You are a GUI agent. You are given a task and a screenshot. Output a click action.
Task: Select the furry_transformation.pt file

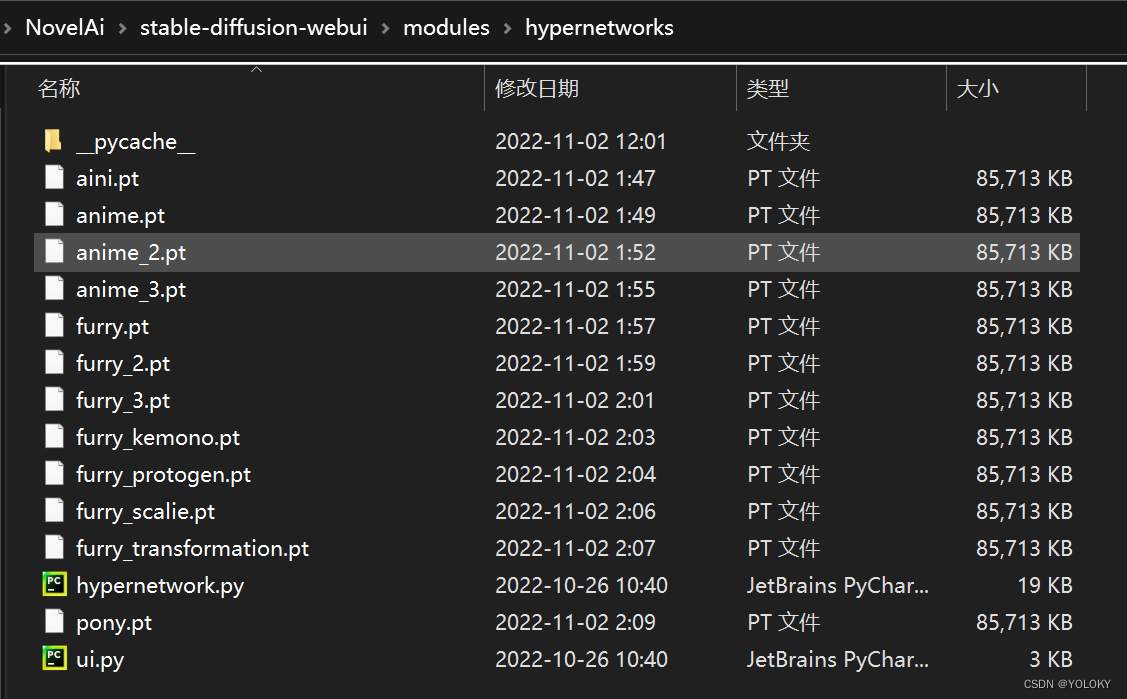pos(192,548)
